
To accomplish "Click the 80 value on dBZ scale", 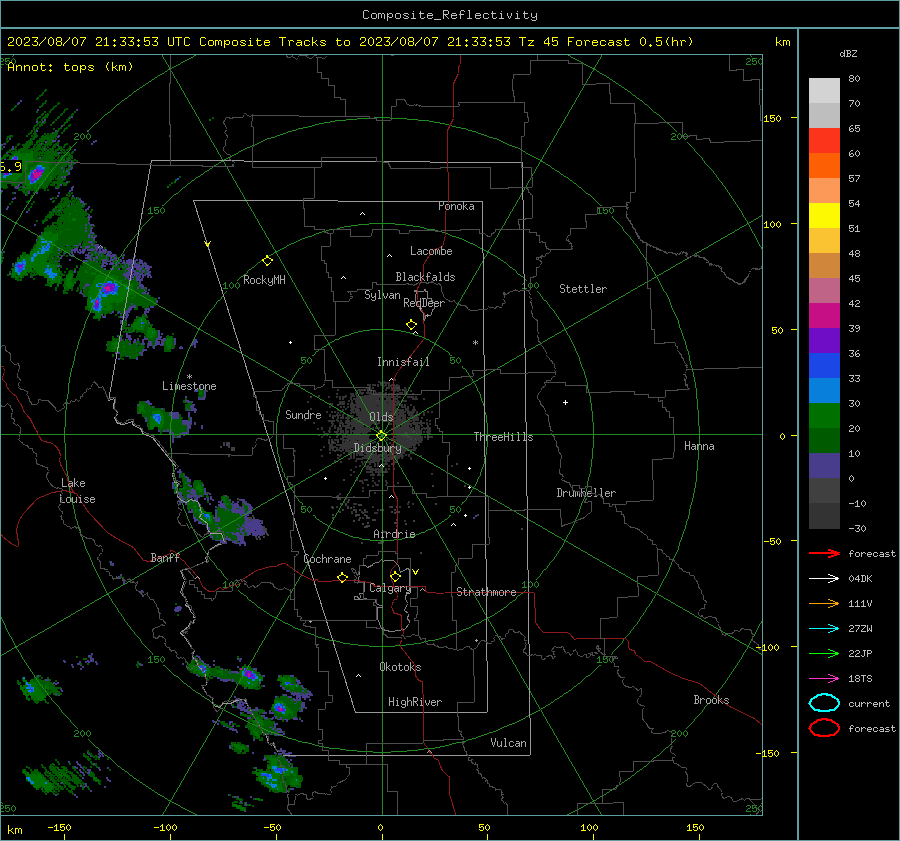I will (x=854, y=79).
